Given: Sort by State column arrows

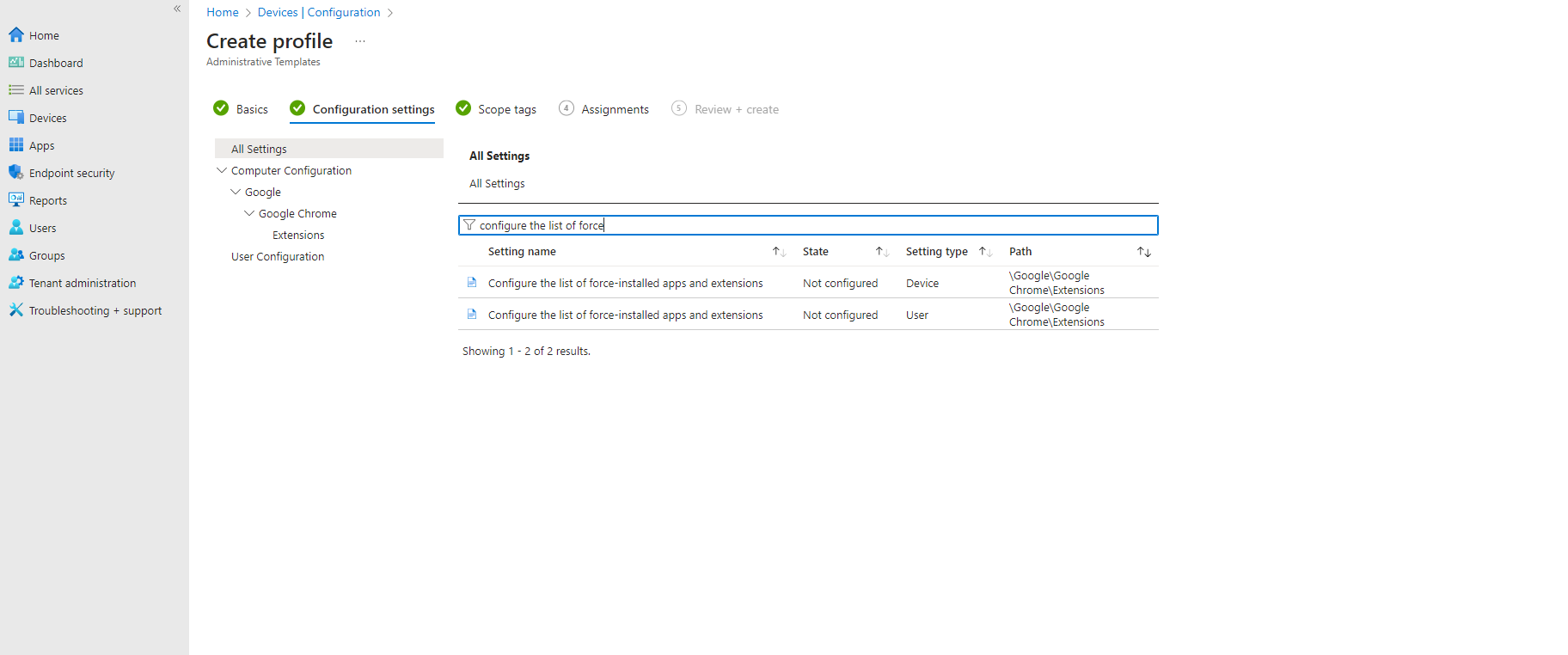Looking at the screenshot, I should tap(882, 252).
